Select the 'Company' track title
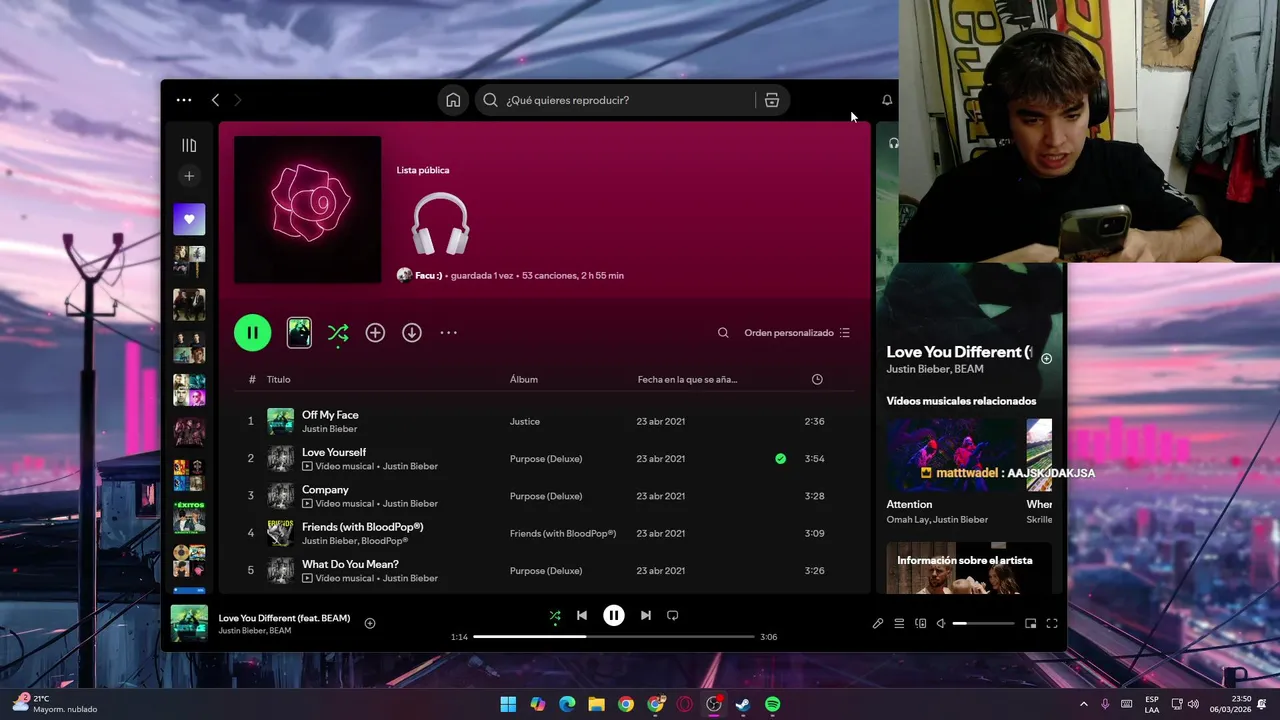This screenshot has height=720, width=1280. click(325, 490)
